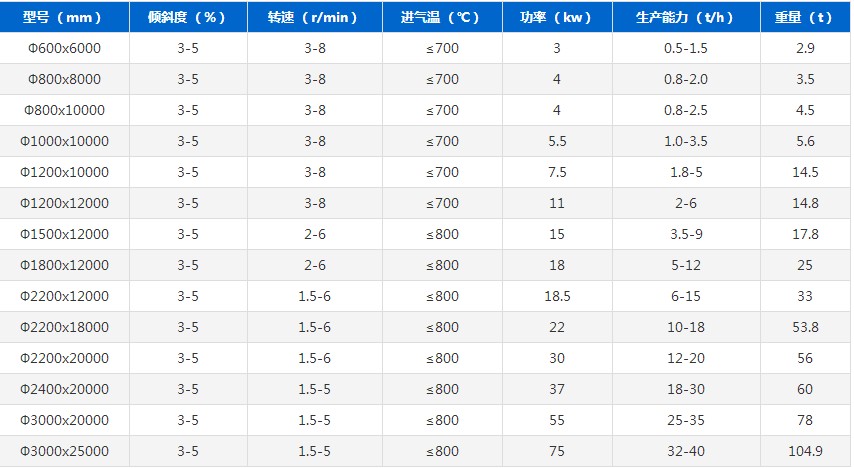This screenshot has height=468, width=854.
Task: Select the Φ1000x10000 model row
Action: (x=425, y=141)
